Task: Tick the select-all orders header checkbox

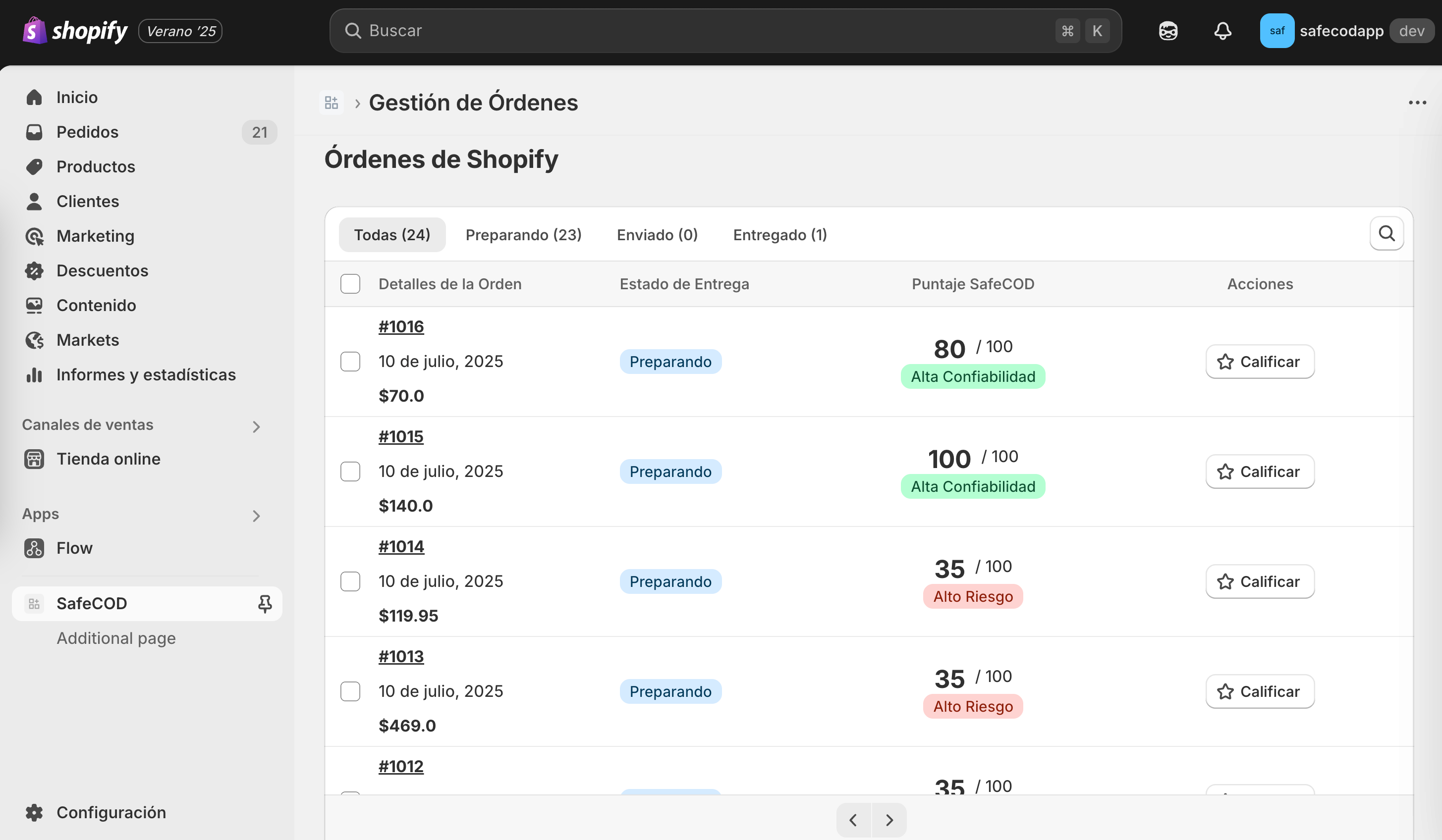Action: click(x=350, y=284)
